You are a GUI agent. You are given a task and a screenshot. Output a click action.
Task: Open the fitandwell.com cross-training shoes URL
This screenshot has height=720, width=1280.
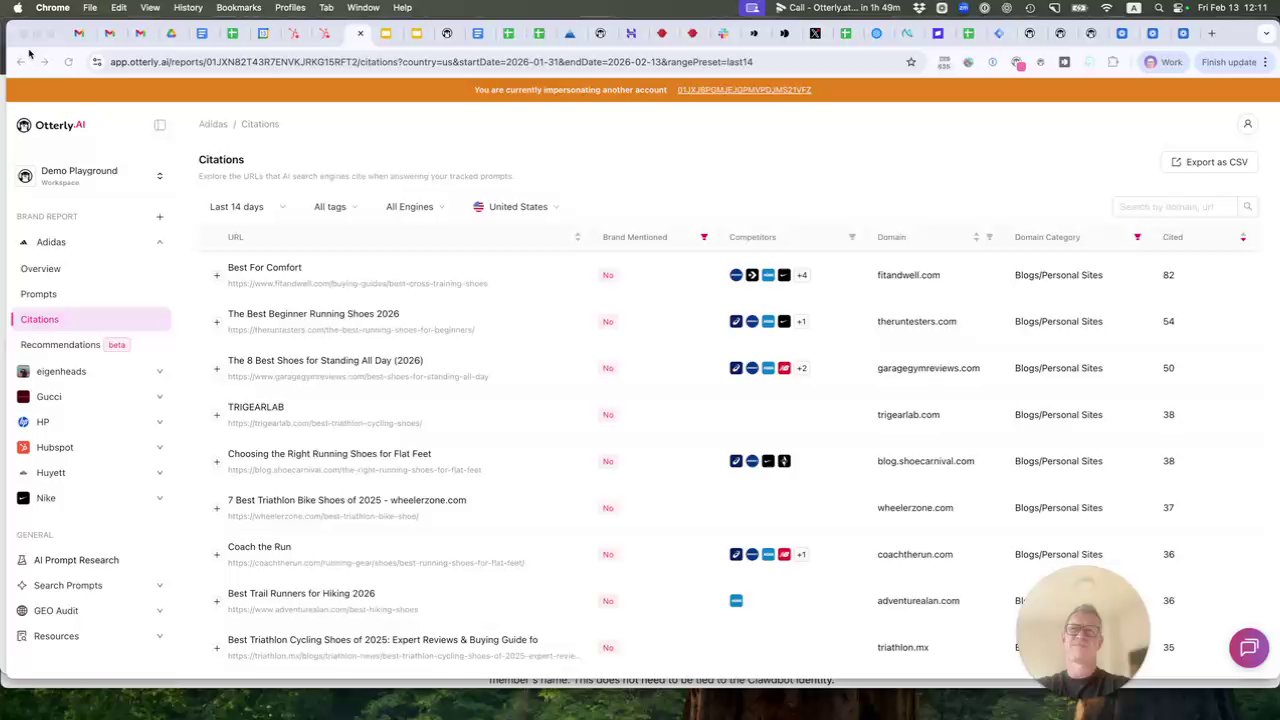pyautogui.click(x=357, y=284)
